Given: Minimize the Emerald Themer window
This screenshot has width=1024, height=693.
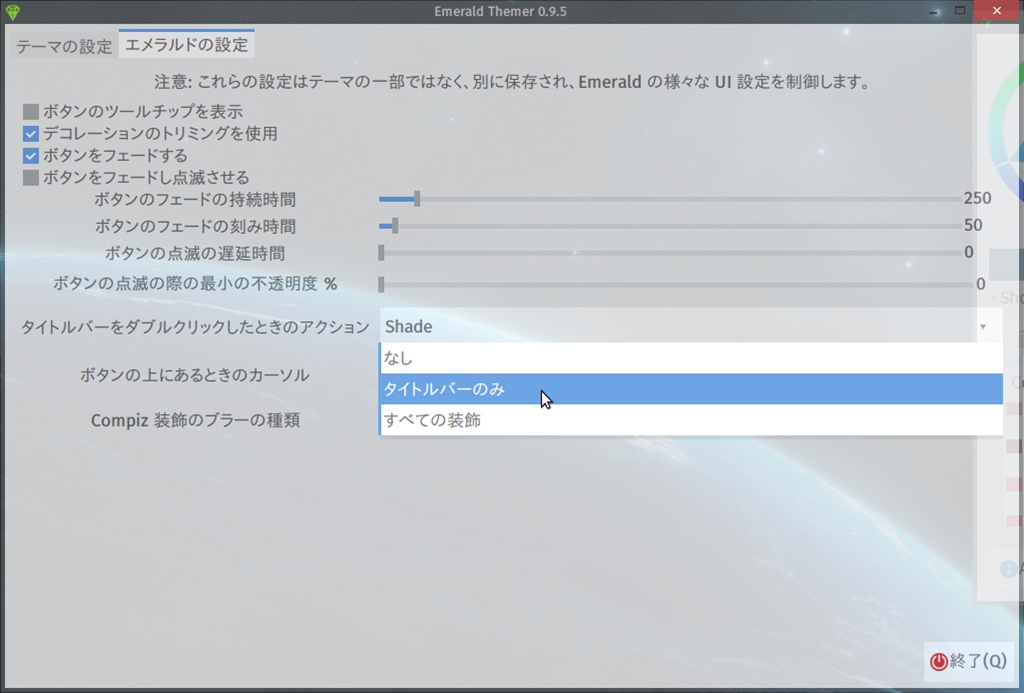Looking at the screenshot, I should coord(935,11).
